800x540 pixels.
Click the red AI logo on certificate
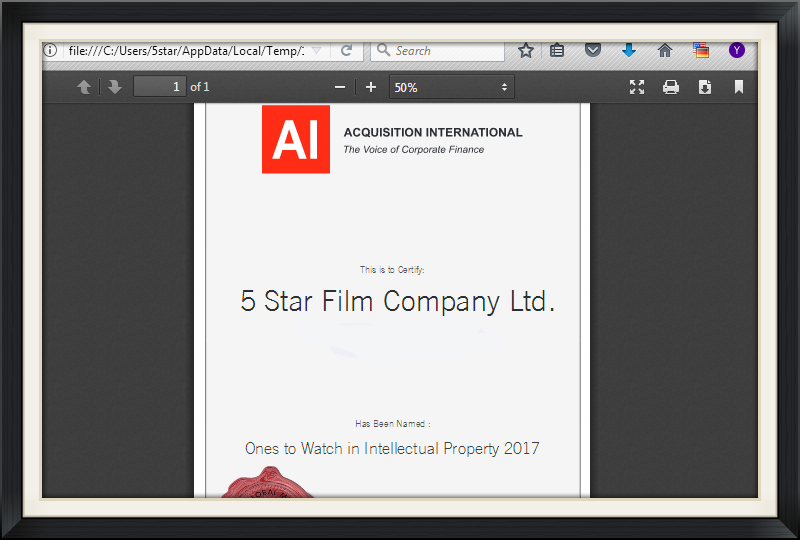point(296,139)
